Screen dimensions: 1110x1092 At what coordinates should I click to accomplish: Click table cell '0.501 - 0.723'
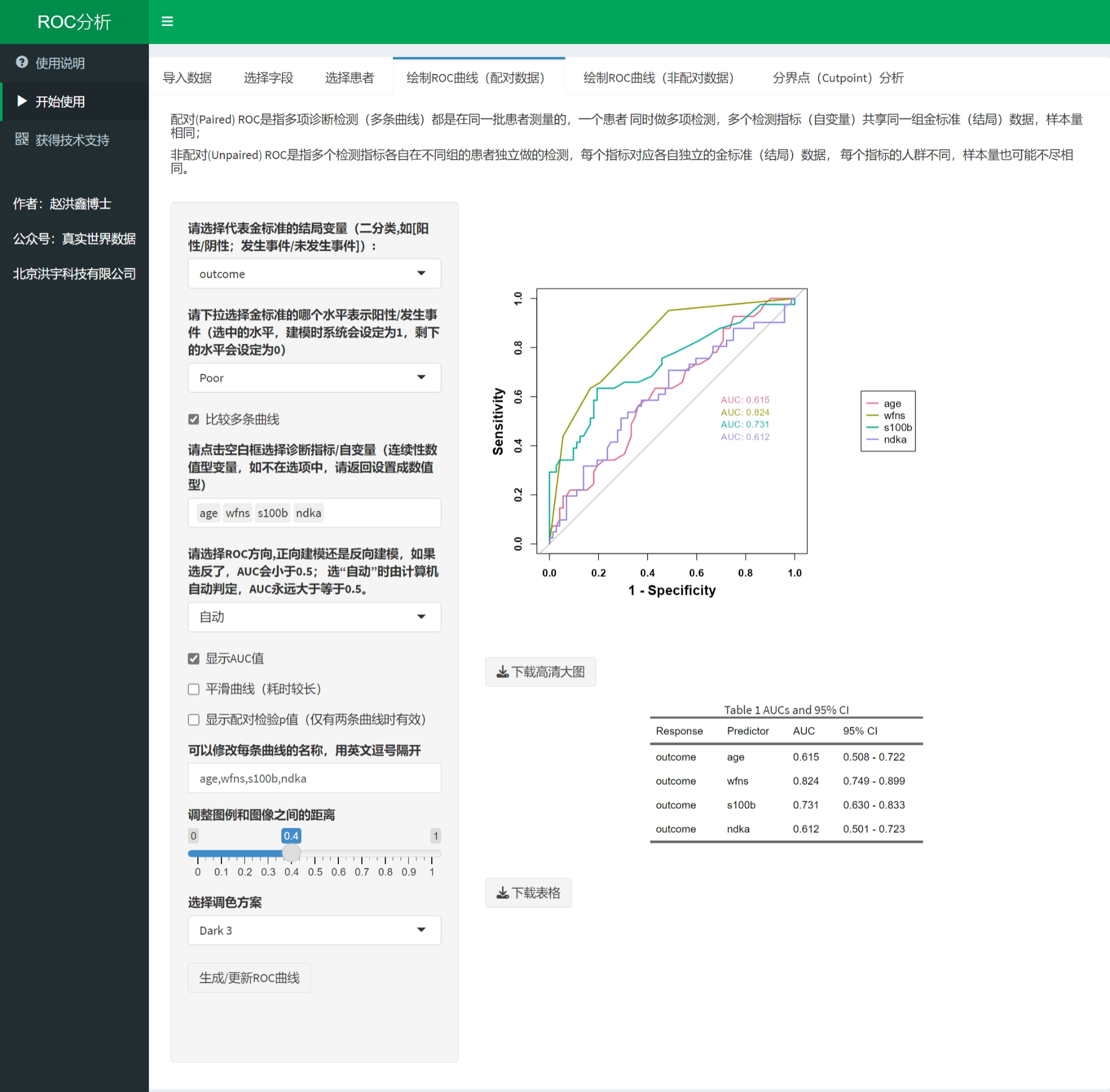point(874,829)
